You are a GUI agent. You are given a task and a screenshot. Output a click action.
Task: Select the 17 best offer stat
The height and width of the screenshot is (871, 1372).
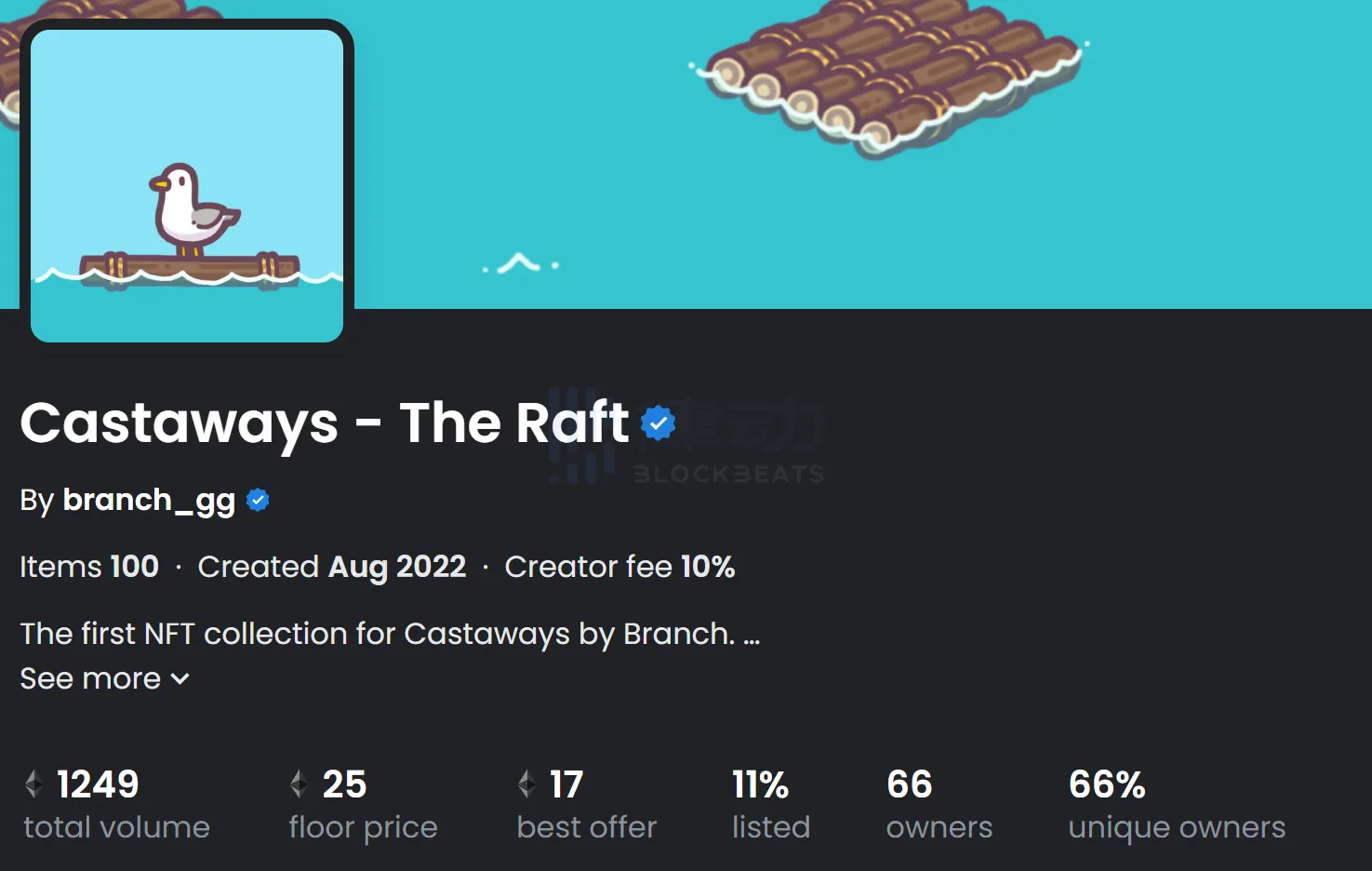point(566,784)
